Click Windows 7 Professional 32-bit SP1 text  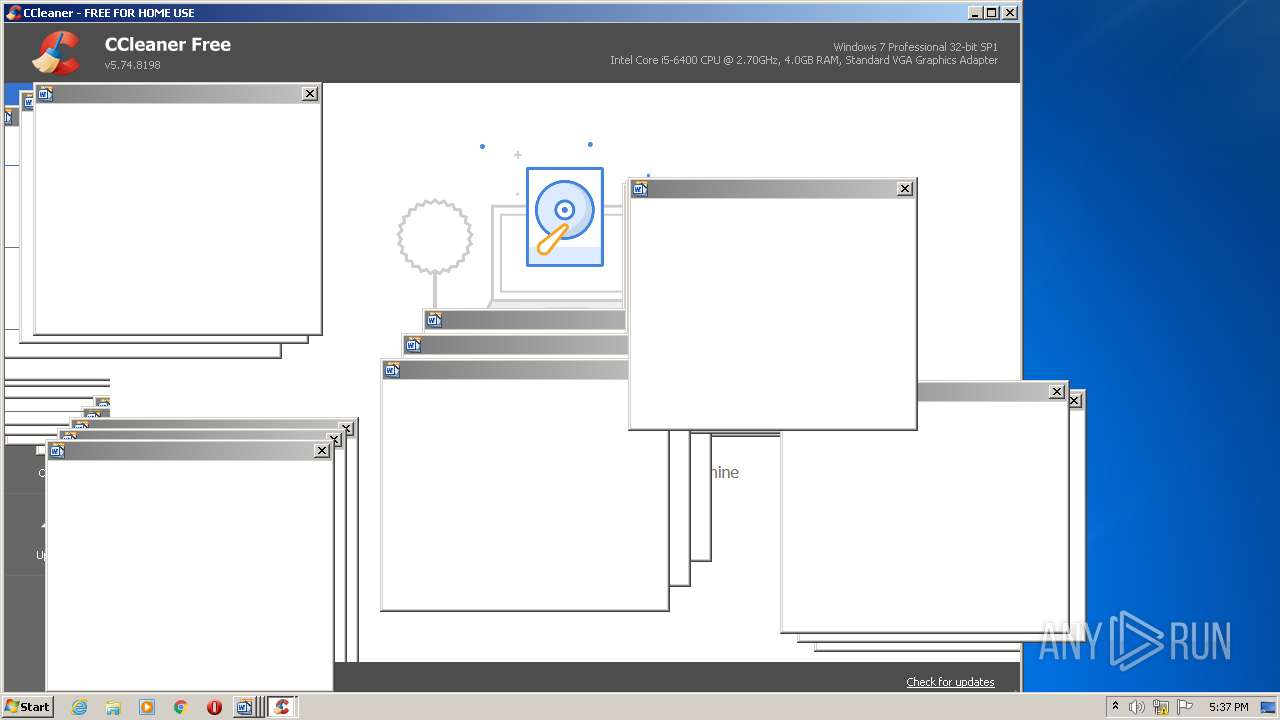tap(915, 47)
